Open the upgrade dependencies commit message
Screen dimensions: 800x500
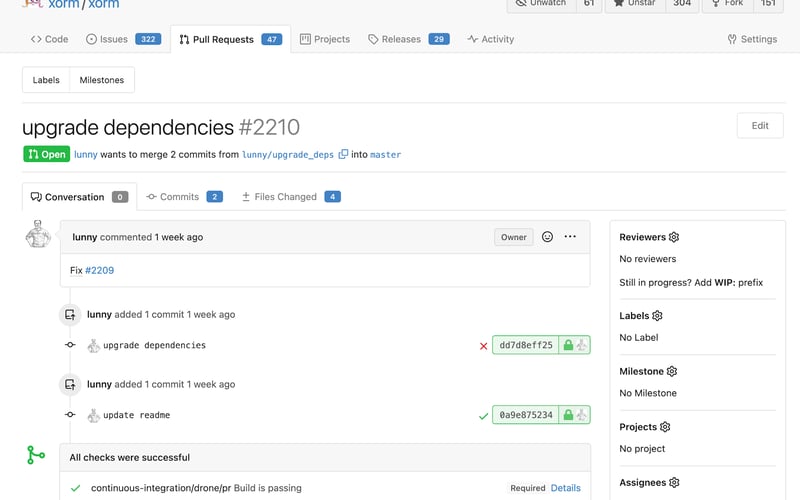[155, 345]
